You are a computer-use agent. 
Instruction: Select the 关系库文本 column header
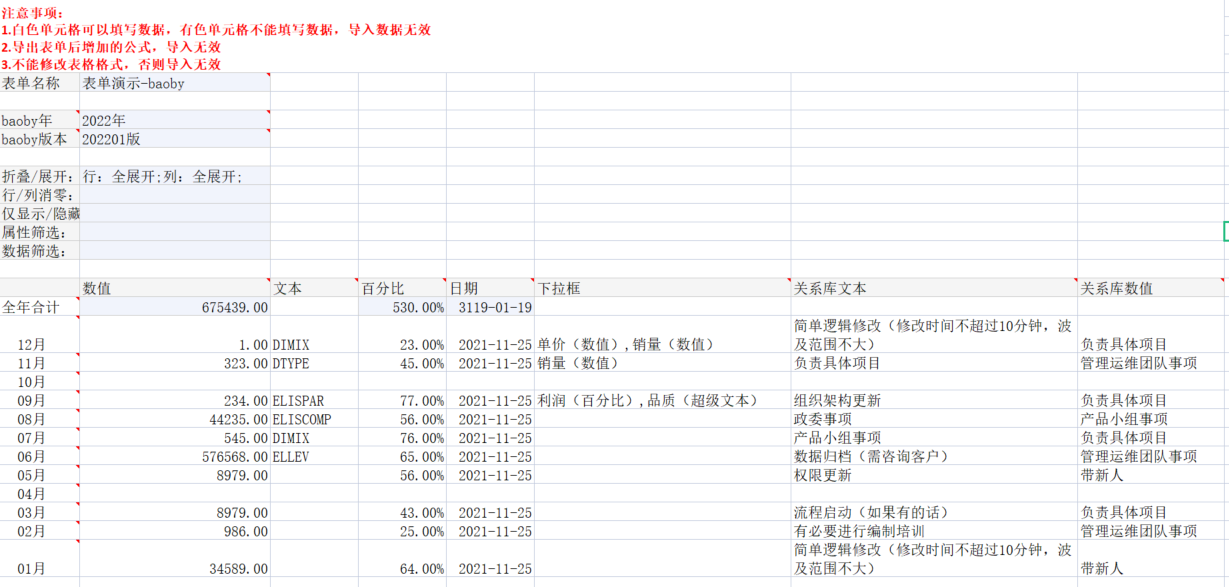pos(933,288)
